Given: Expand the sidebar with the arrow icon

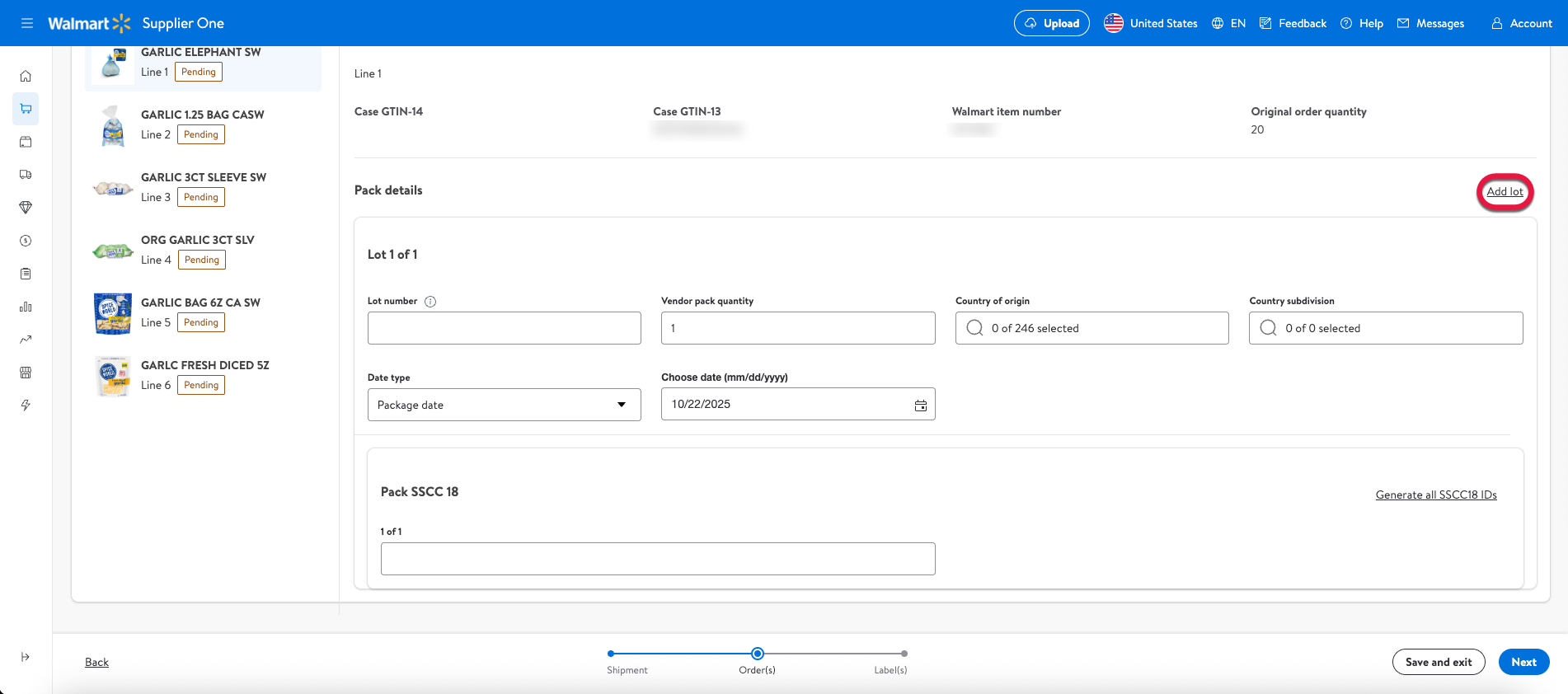Looking at the screenshot, I should click(26, 657).
